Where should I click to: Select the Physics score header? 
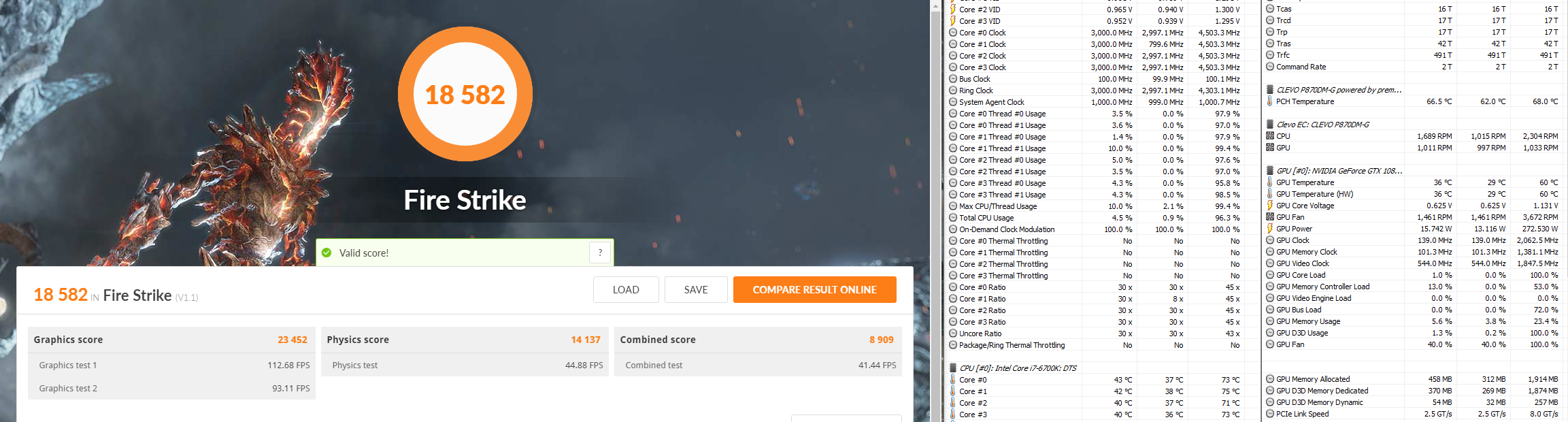coord(465,340)
